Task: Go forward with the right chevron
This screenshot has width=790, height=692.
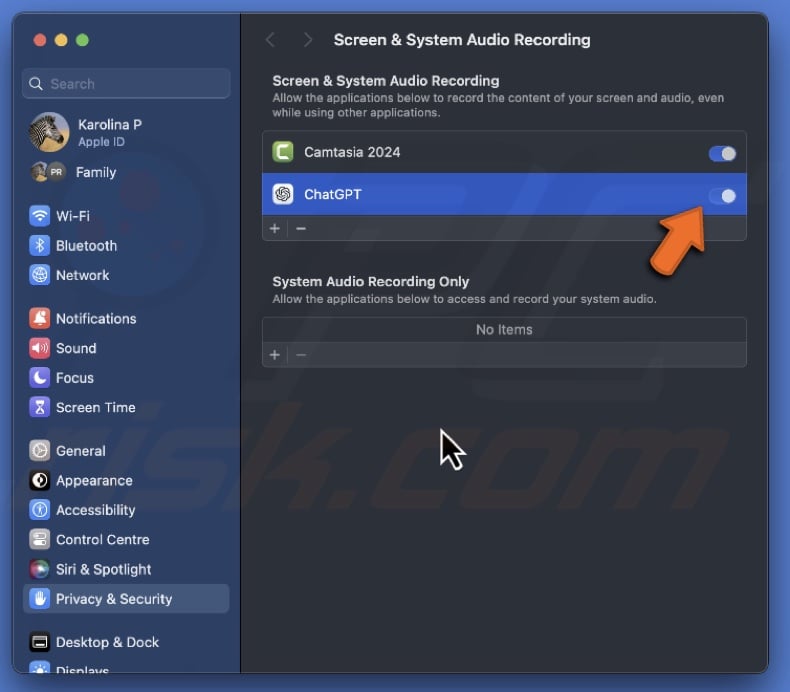Action: (308, 40)
